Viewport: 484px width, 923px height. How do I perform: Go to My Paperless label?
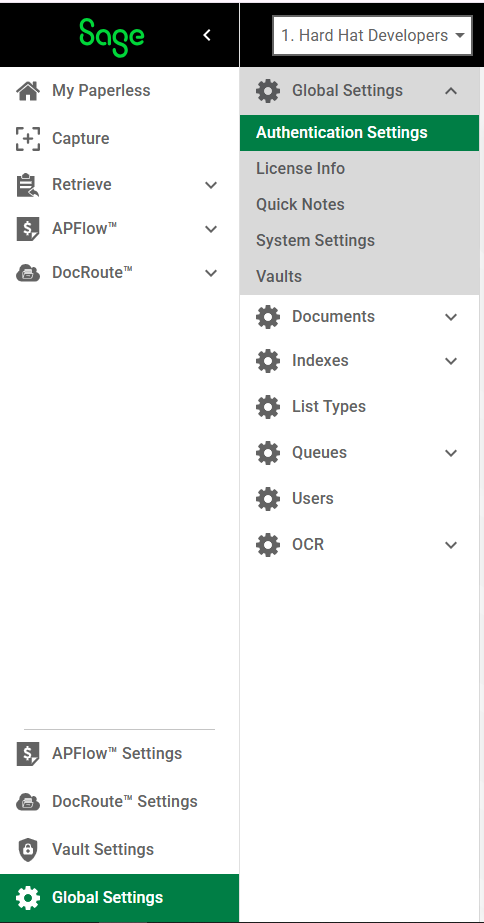coord(101,91)
